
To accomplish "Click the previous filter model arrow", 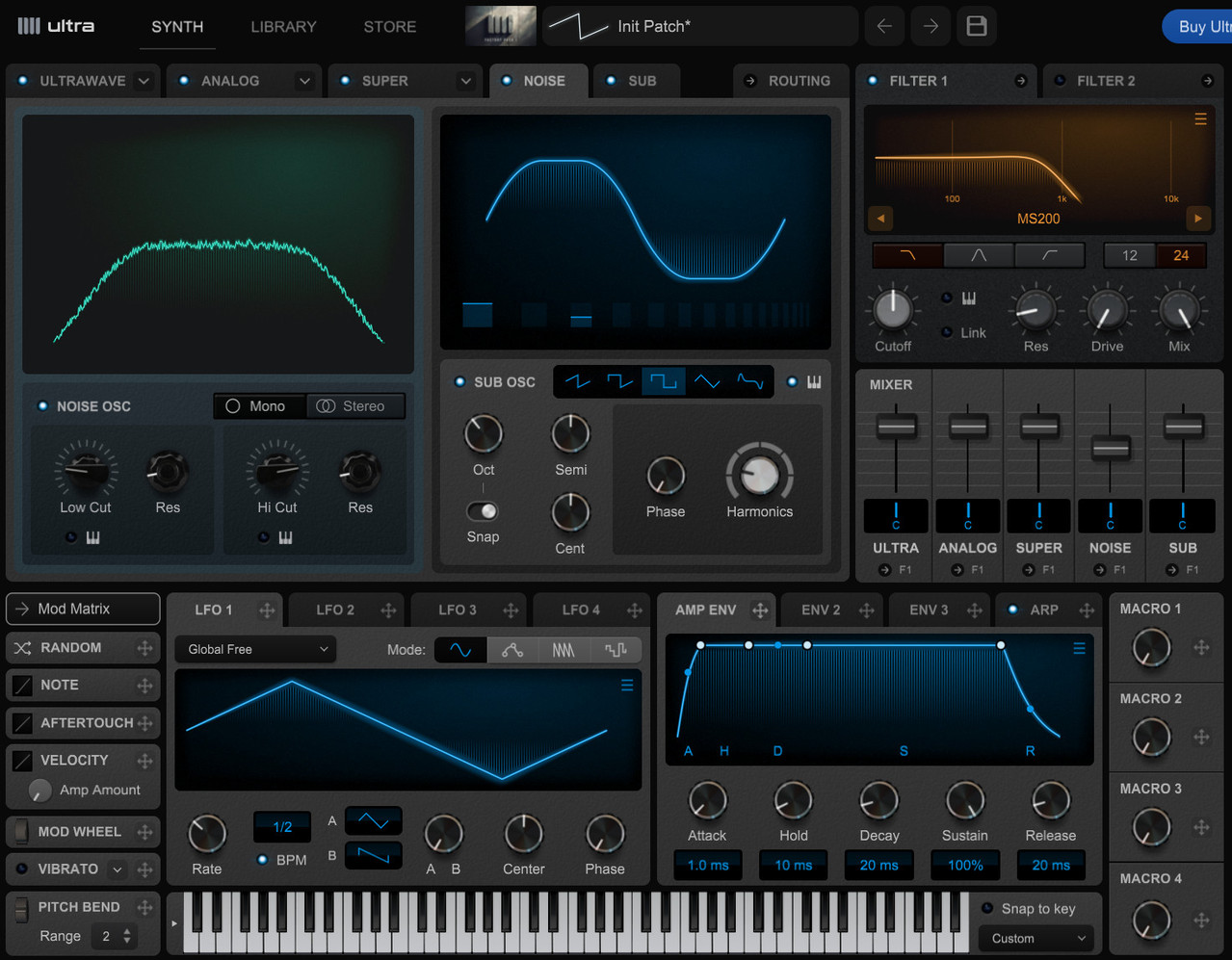I will tap(880, 219).
